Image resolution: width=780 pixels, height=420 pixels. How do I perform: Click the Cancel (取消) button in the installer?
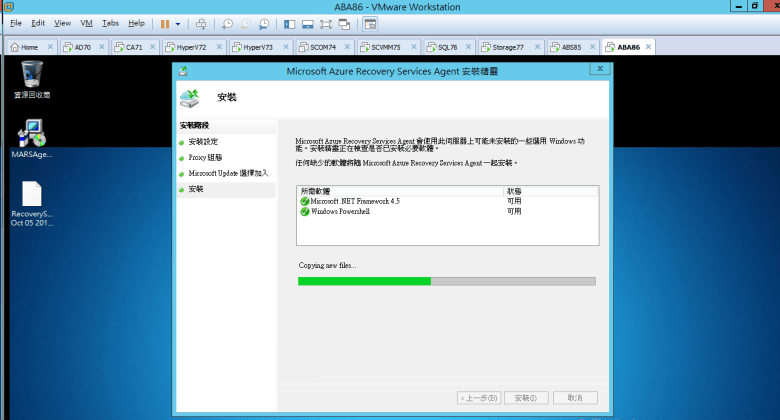pos(573,397)
